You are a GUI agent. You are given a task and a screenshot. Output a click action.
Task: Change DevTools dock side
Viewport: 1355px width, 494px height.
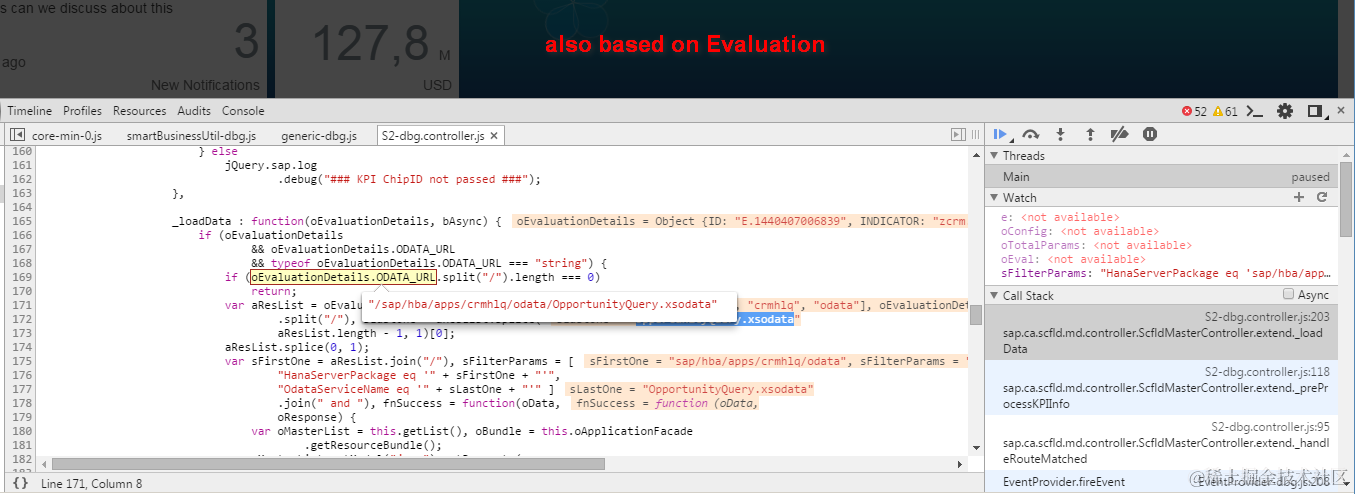pyautogui.click(x=1316, y=111)
